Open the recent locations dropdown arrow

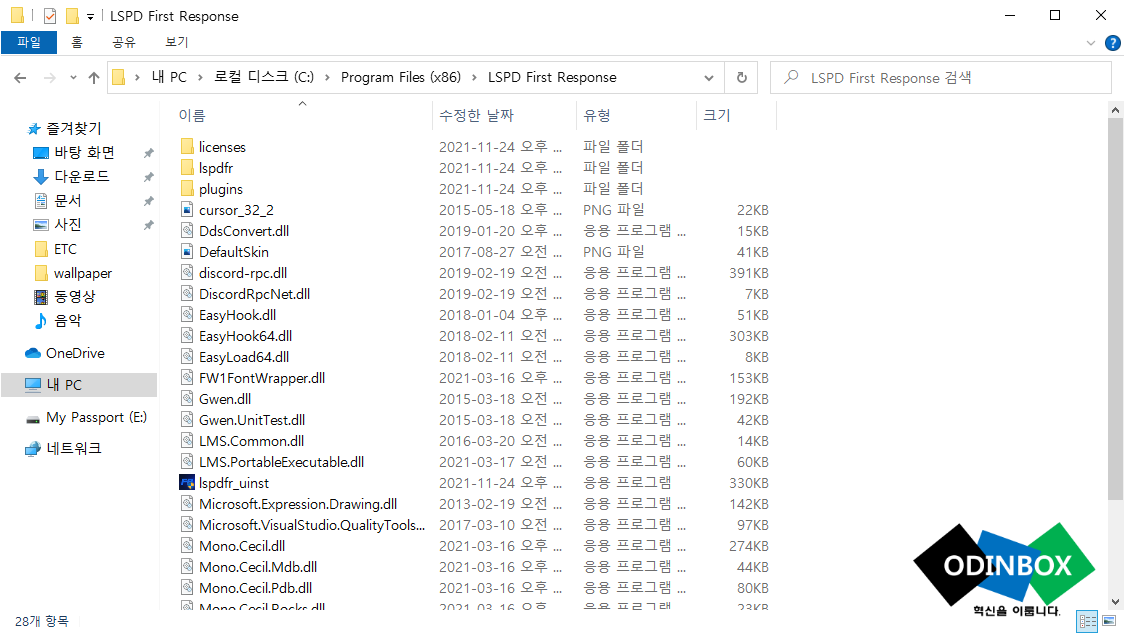73,77
